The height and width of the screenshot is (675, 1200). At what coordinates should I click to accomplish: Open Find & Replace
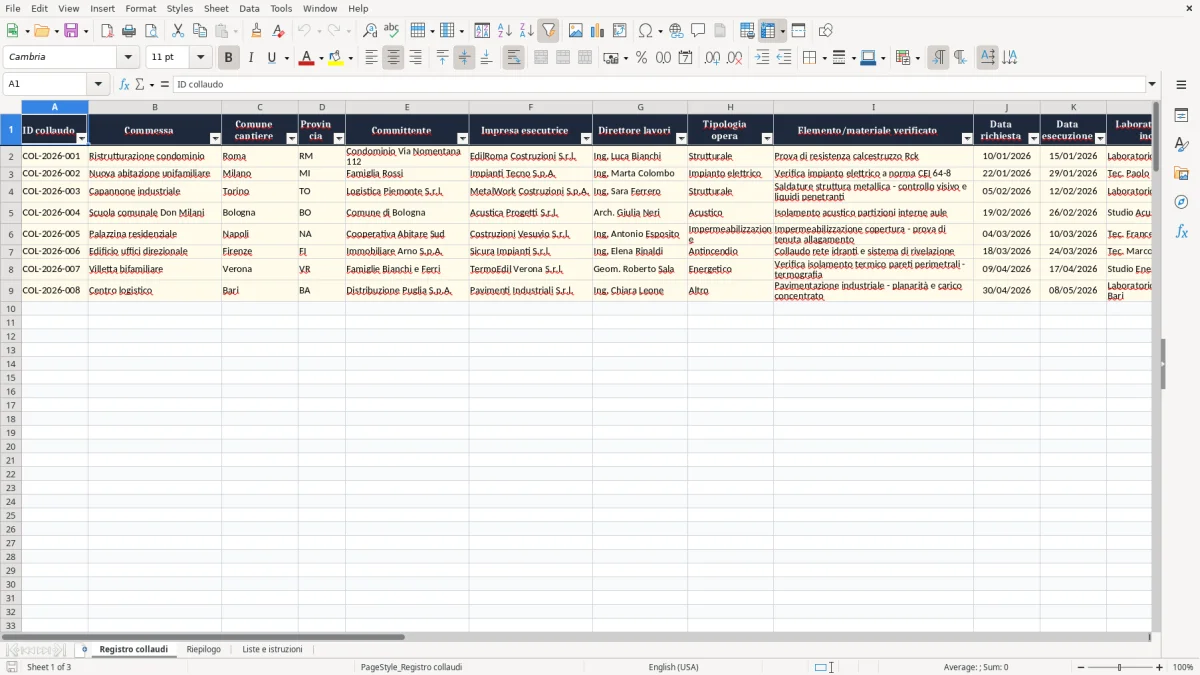(370, 31)
